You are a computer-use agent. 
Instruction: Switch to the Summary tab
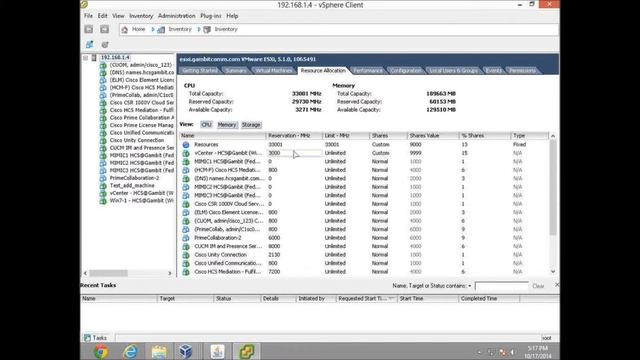[236, 71]
